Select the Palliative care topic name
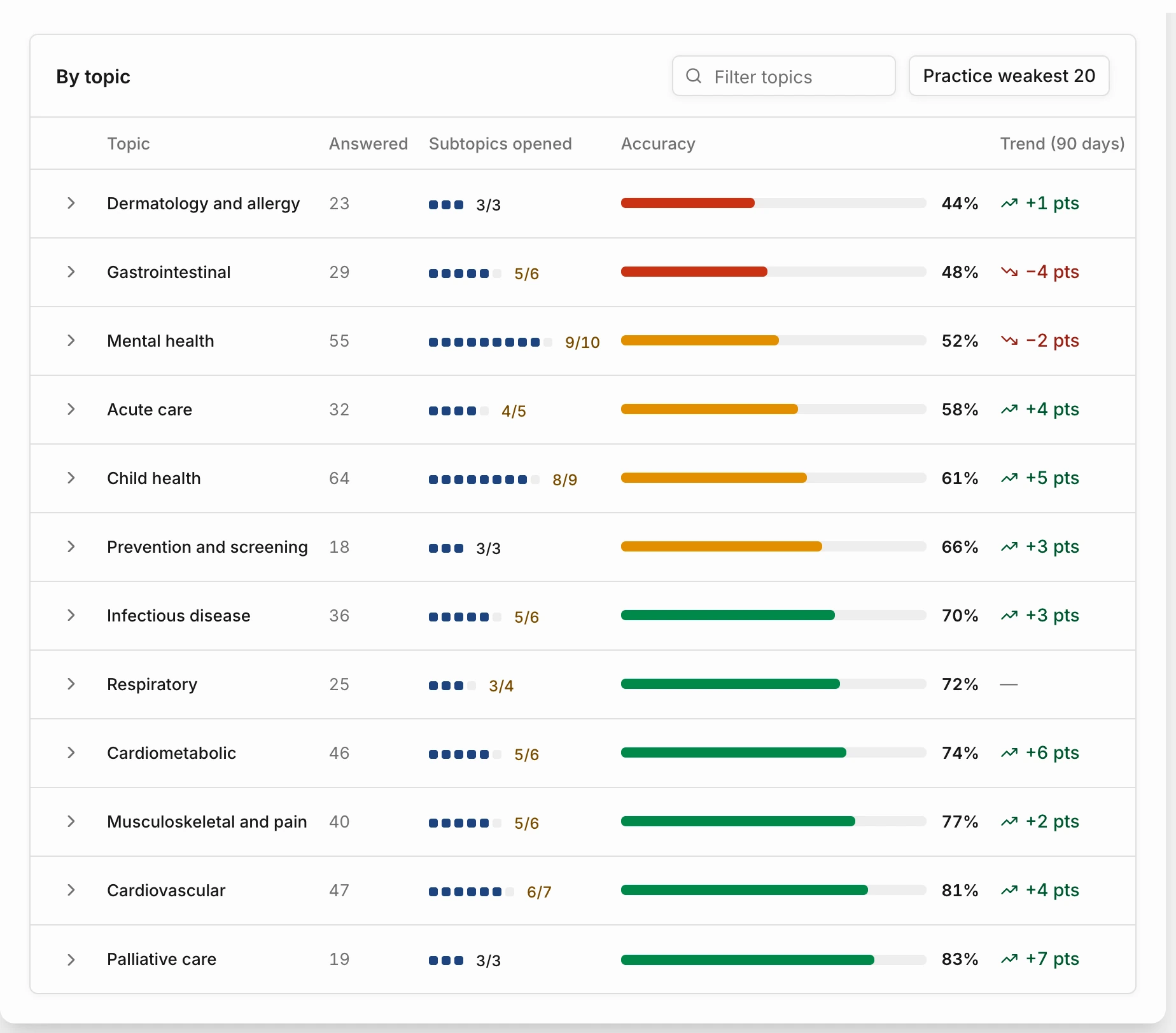Screen dimensions: 1176x1033 (162, 959)
